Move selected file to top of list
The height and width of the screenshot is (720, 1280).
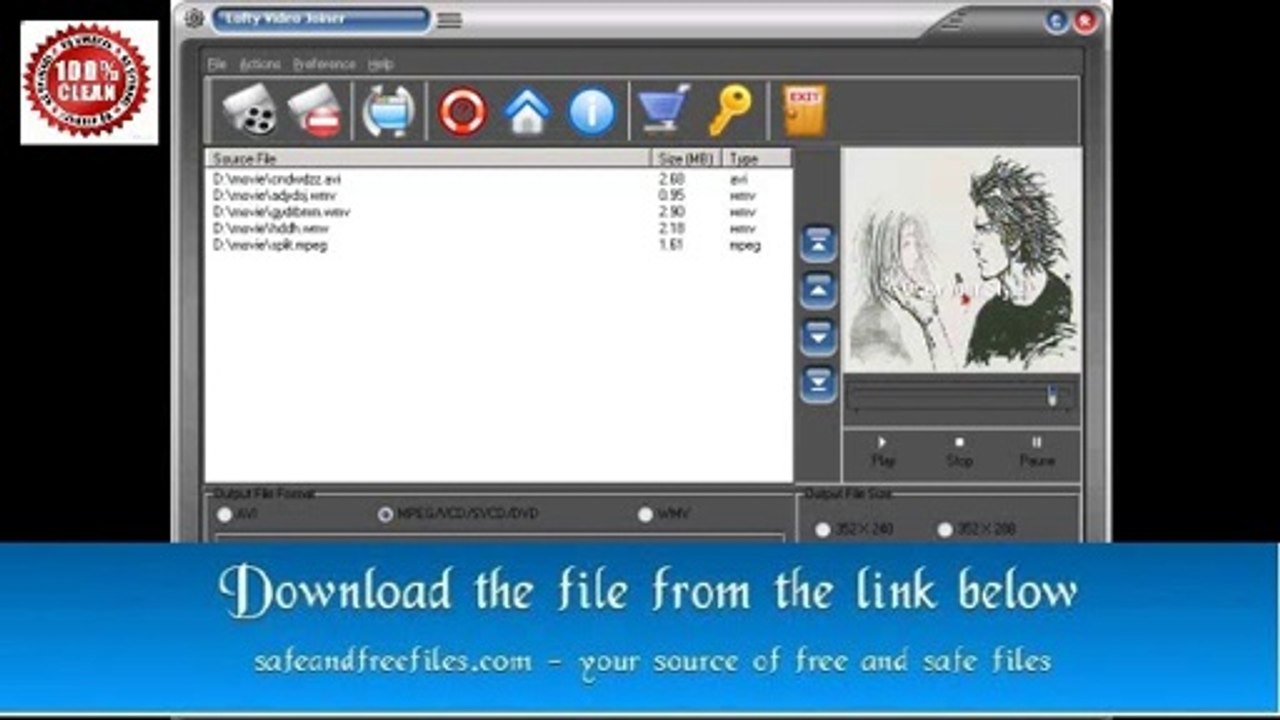[x=818, y=243]
